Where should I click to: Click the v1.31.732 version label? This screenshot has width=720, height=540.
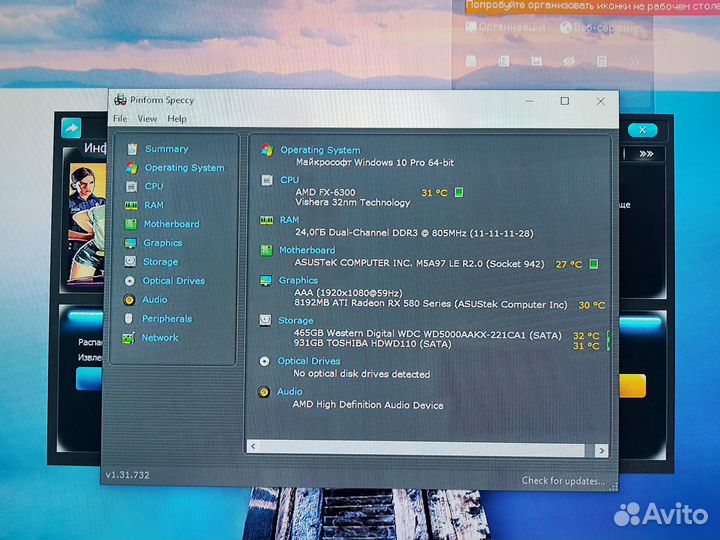pyautogui.click(x=128, y=475)
